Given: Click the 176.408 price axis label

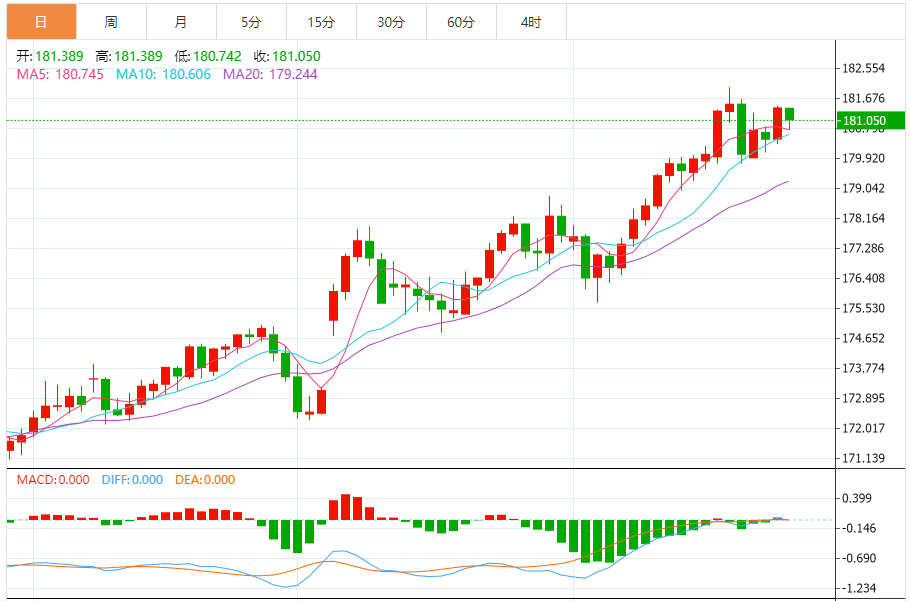Looking at the screenshot, I should [x=864, y=278].
